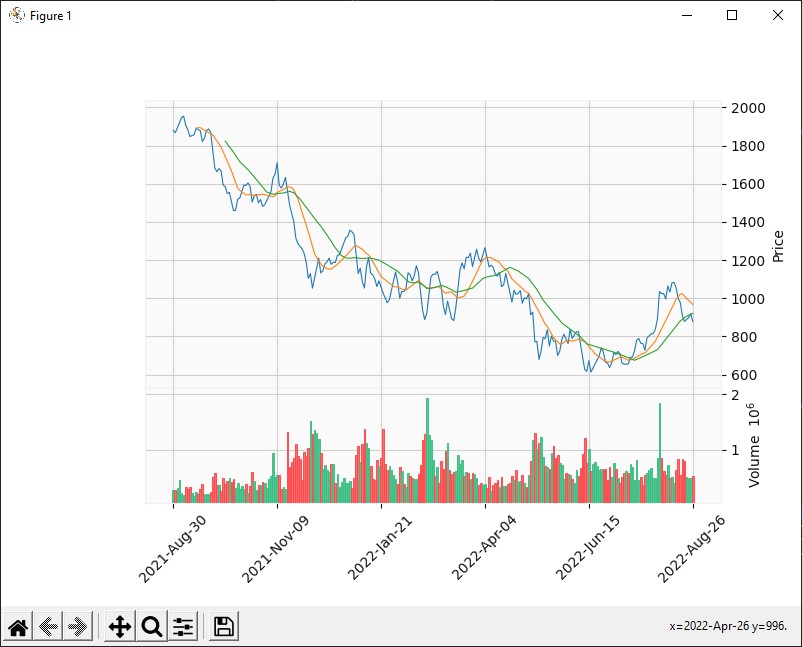
Task: Click the tall green volume spike near August 2022
Action: pos(660,453)
